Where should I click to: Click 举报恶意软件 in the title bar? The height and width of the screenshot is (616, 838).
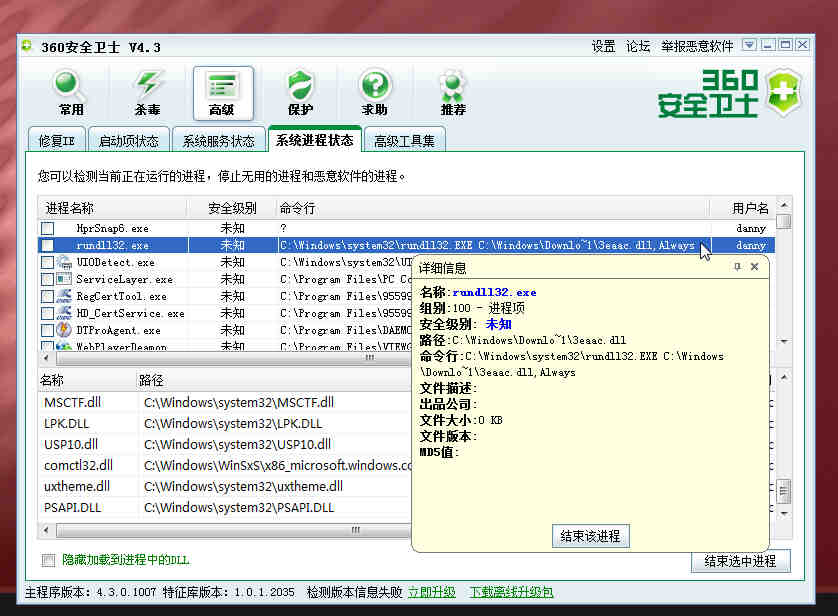(697, 46)
